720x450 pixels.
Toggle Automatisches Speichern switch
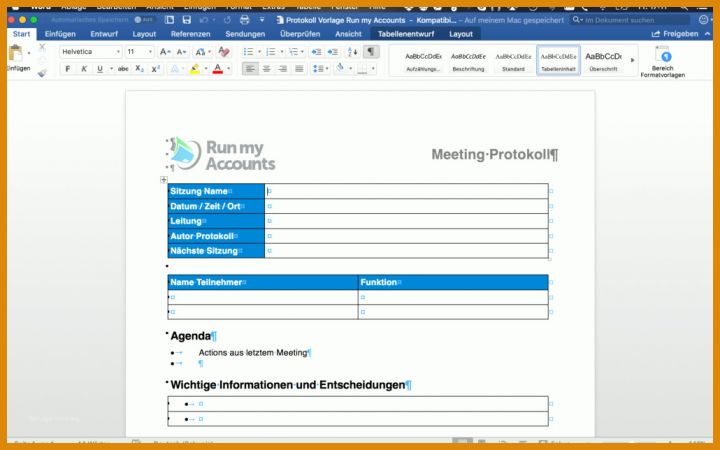point(143,20)
